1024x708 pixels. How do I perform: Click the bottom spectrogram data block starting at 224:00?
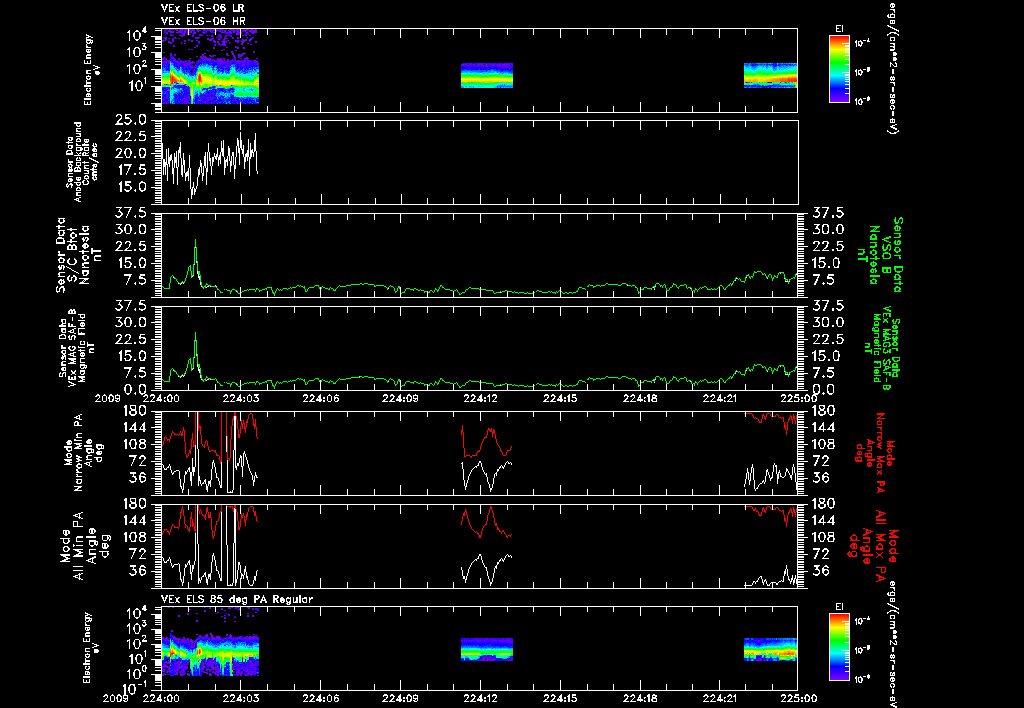210,641
